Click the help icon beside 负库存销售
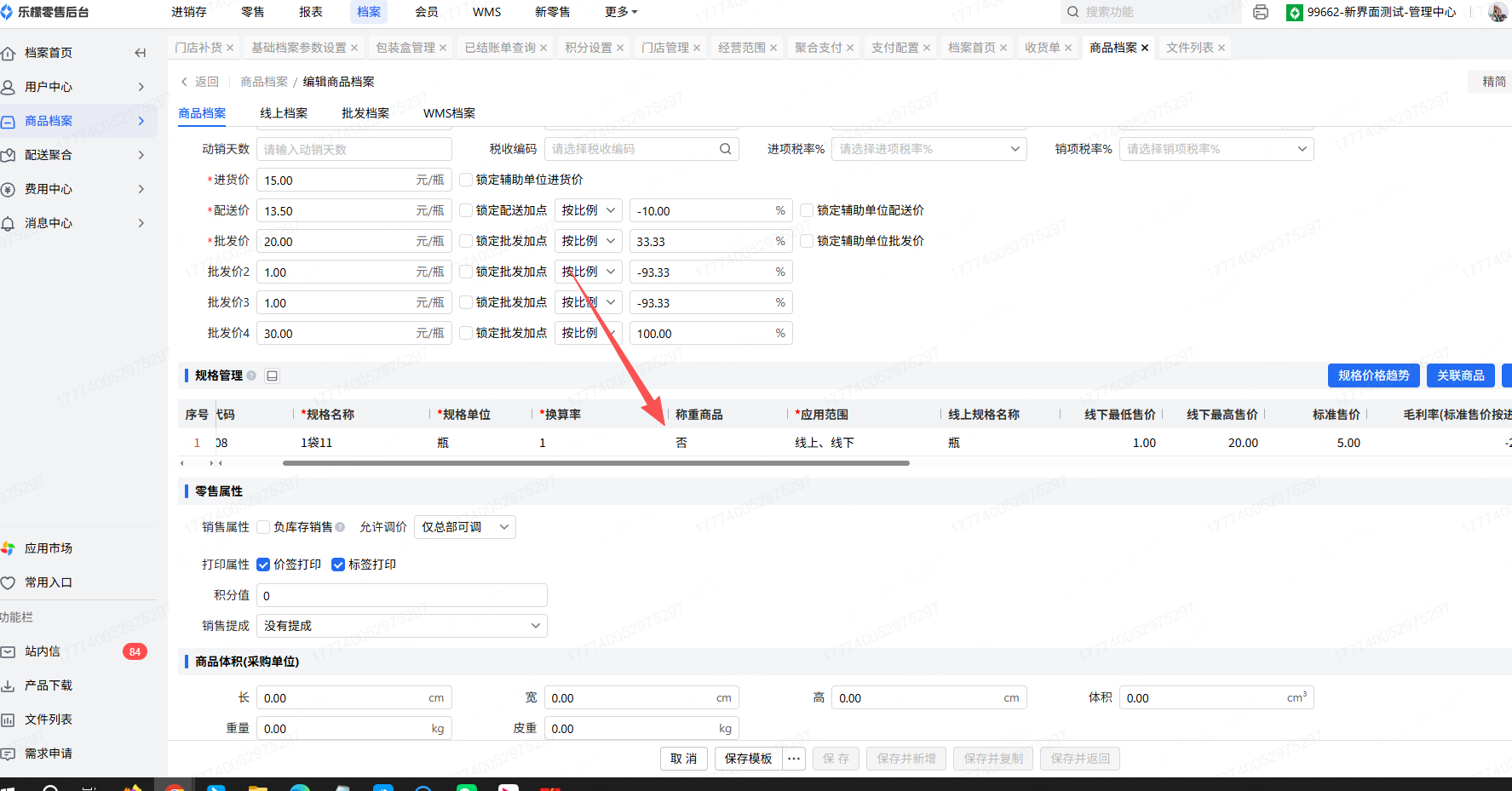This screenshot has width=1512, height=791. point(340,527)
